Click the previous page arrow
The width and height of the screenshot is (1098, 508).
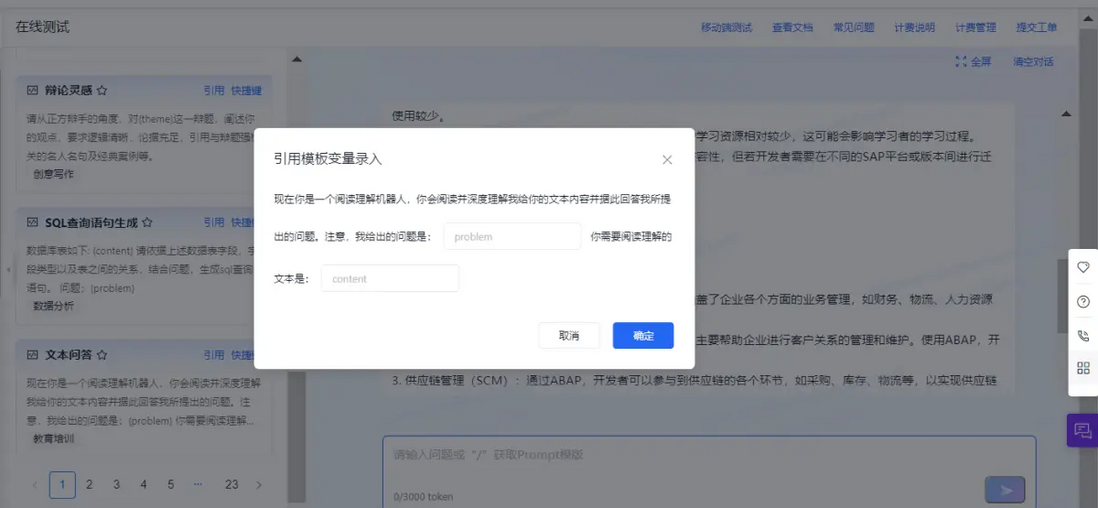click(35, 485)
